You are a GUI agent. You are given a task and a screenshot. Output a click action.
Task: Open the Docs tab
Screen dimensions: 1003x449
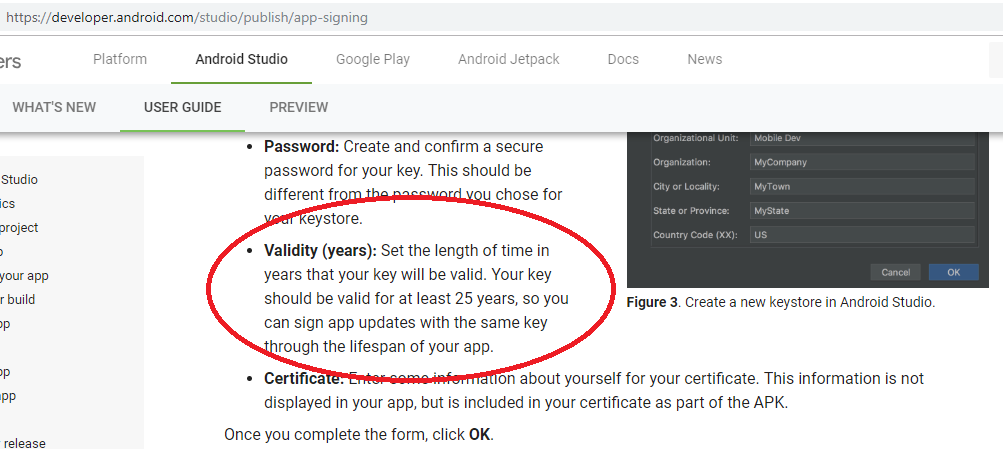tap(623, 59)
